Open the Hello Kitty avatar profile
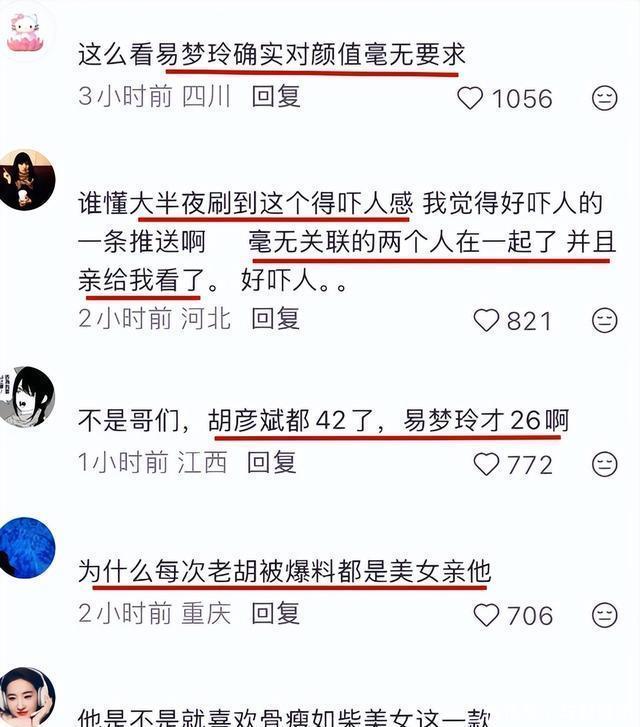640x727 pixels. point(26,32)
